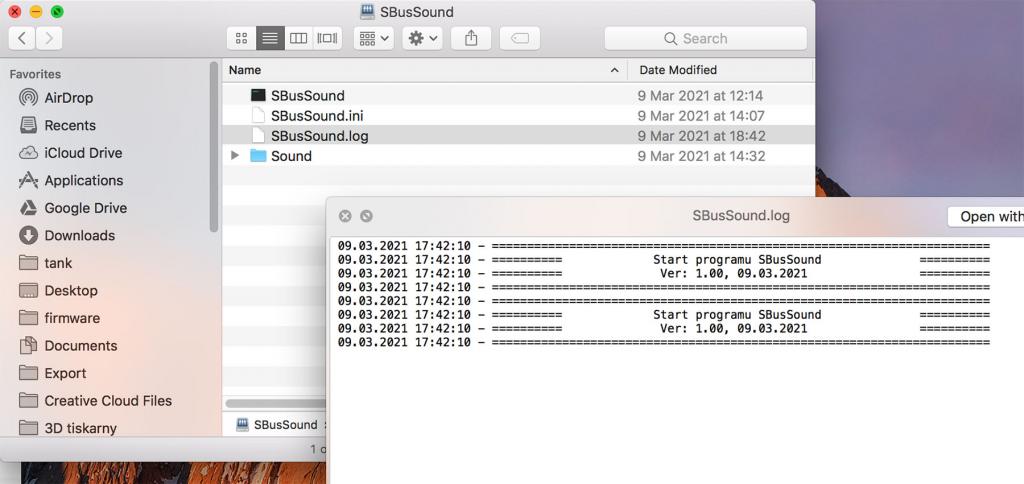Open the group-by arrange dropdown
Screen dimensions: 1024x484
pos(374,38)
